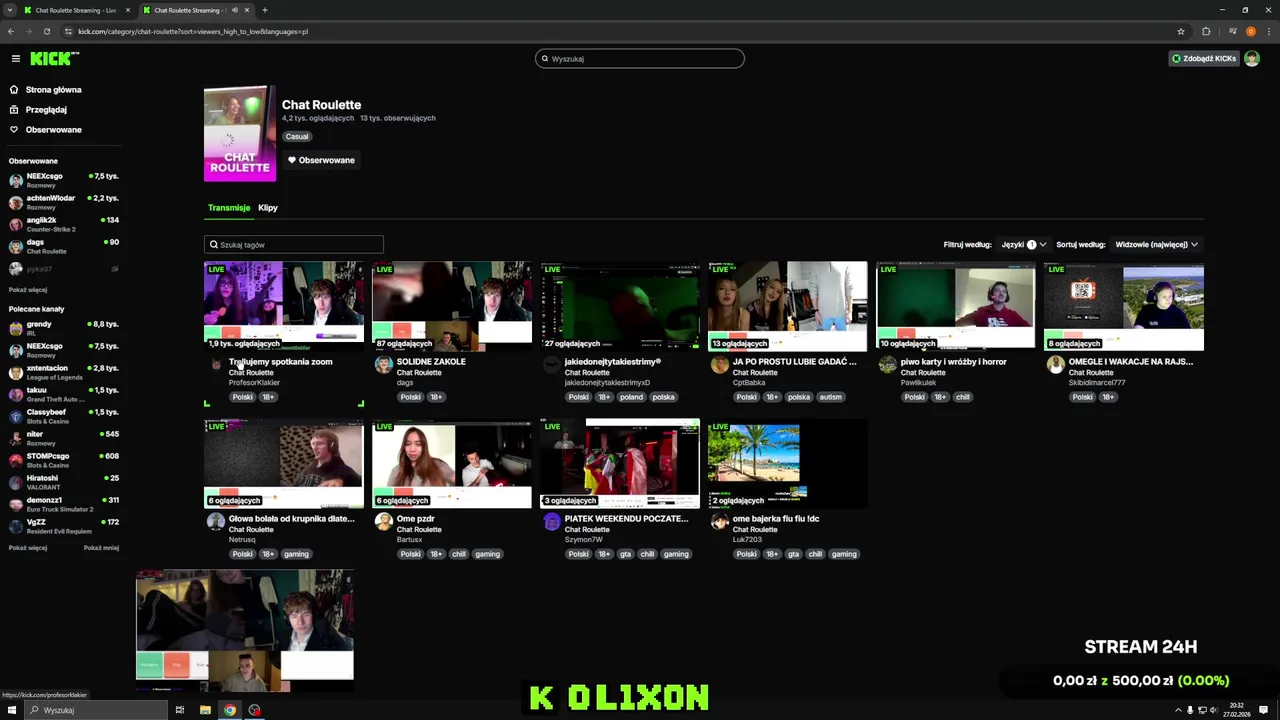Open ProfesorKlakier streamer avatar under first stream
Screen dimensions: 1280x720
click(215, 365)
